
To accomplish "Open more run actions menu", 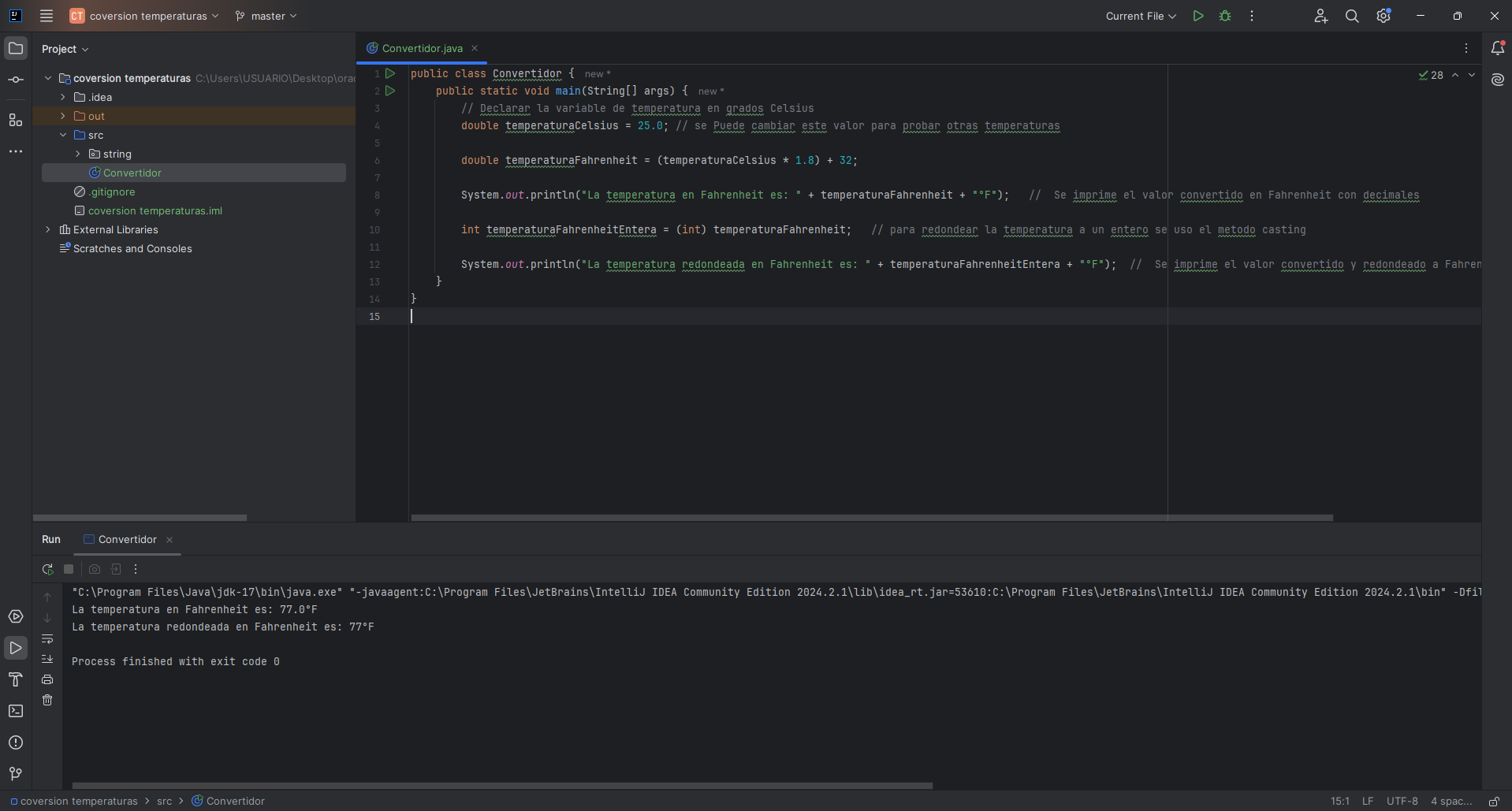I will tap(1252, 16).
